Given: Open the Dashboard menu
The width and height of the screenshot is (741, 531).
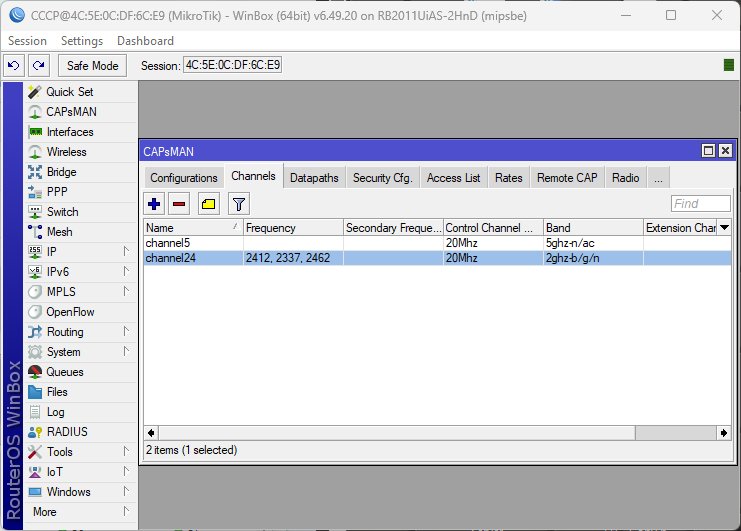Looking at the screenshot, I should tap(146, 41).
